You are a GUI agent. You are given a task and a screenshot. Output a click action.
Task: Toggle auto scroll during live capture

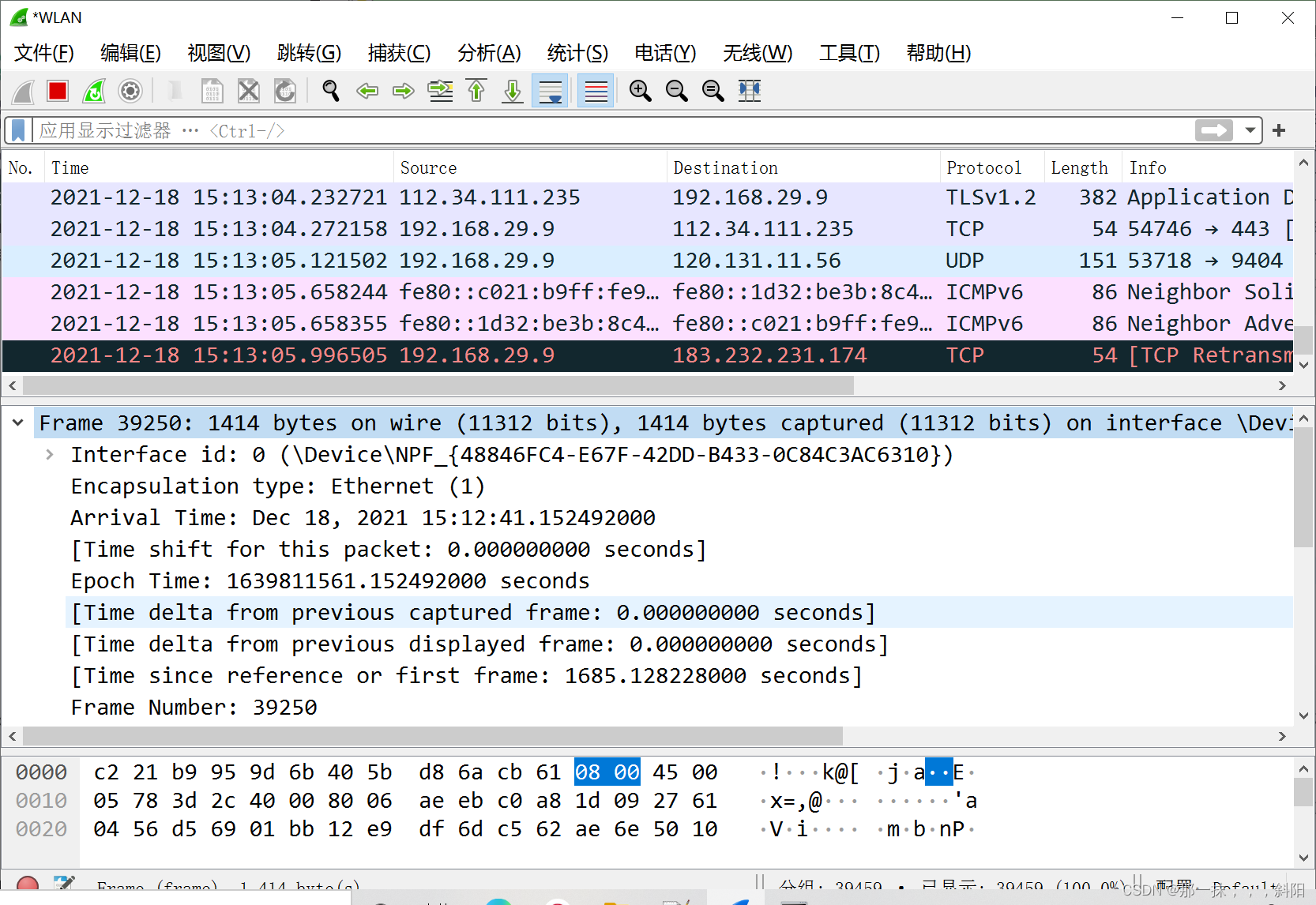(550, 92)
